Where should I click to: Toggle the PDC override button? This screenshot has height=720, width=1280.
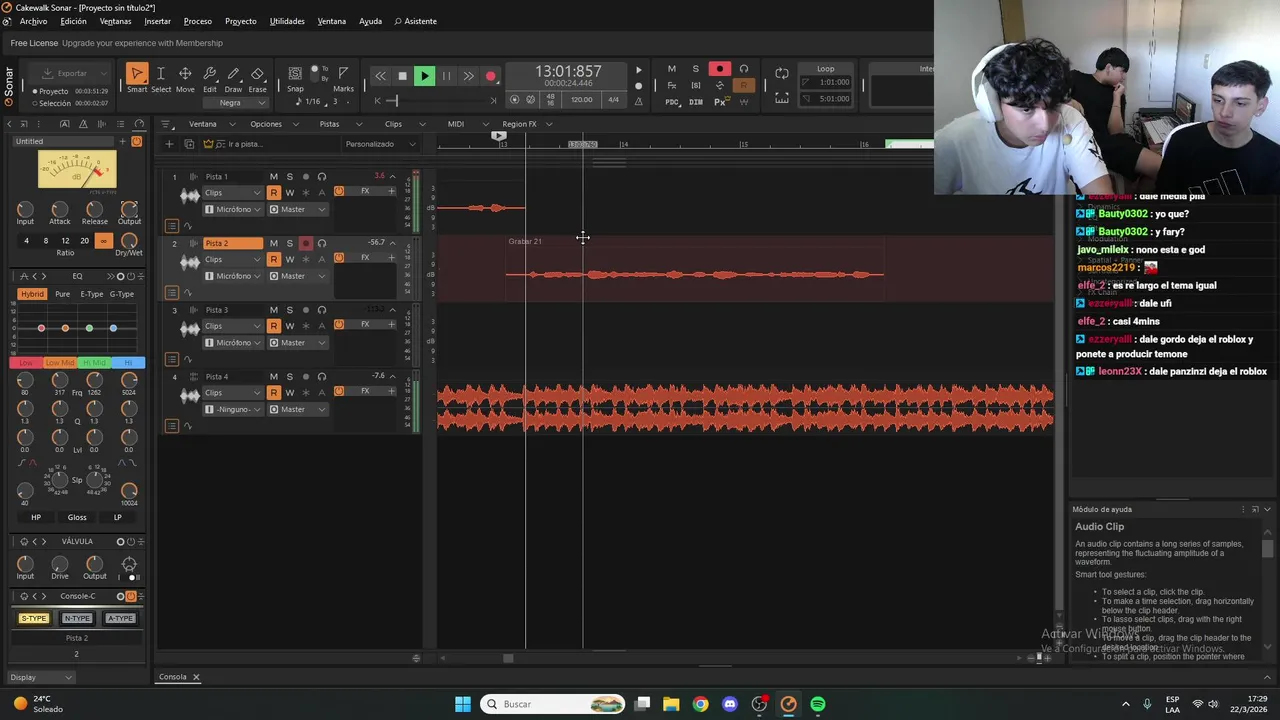click(x=672, y=102)
